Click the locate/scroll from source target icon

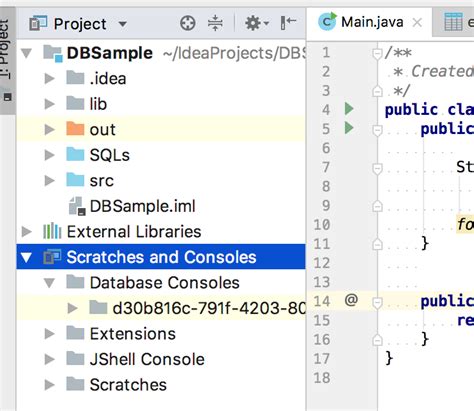pos(188,24)
